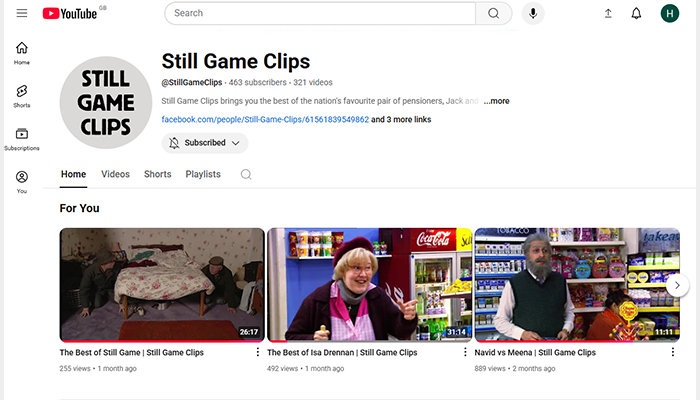Click the @StillGameClips handle
Image resolution: width=700 pixels, height=400 pixels.
[x=192, y=82]
